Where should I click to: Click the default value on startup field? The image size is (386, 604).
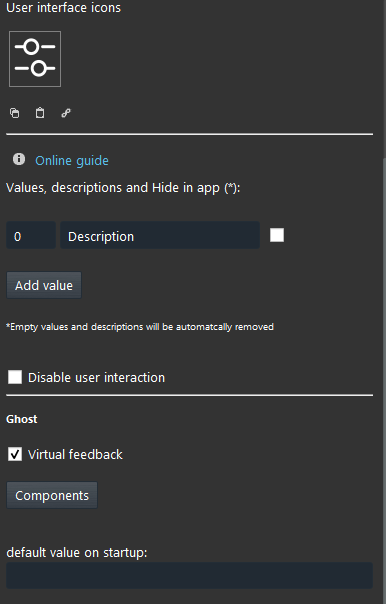tap(190, 575)
